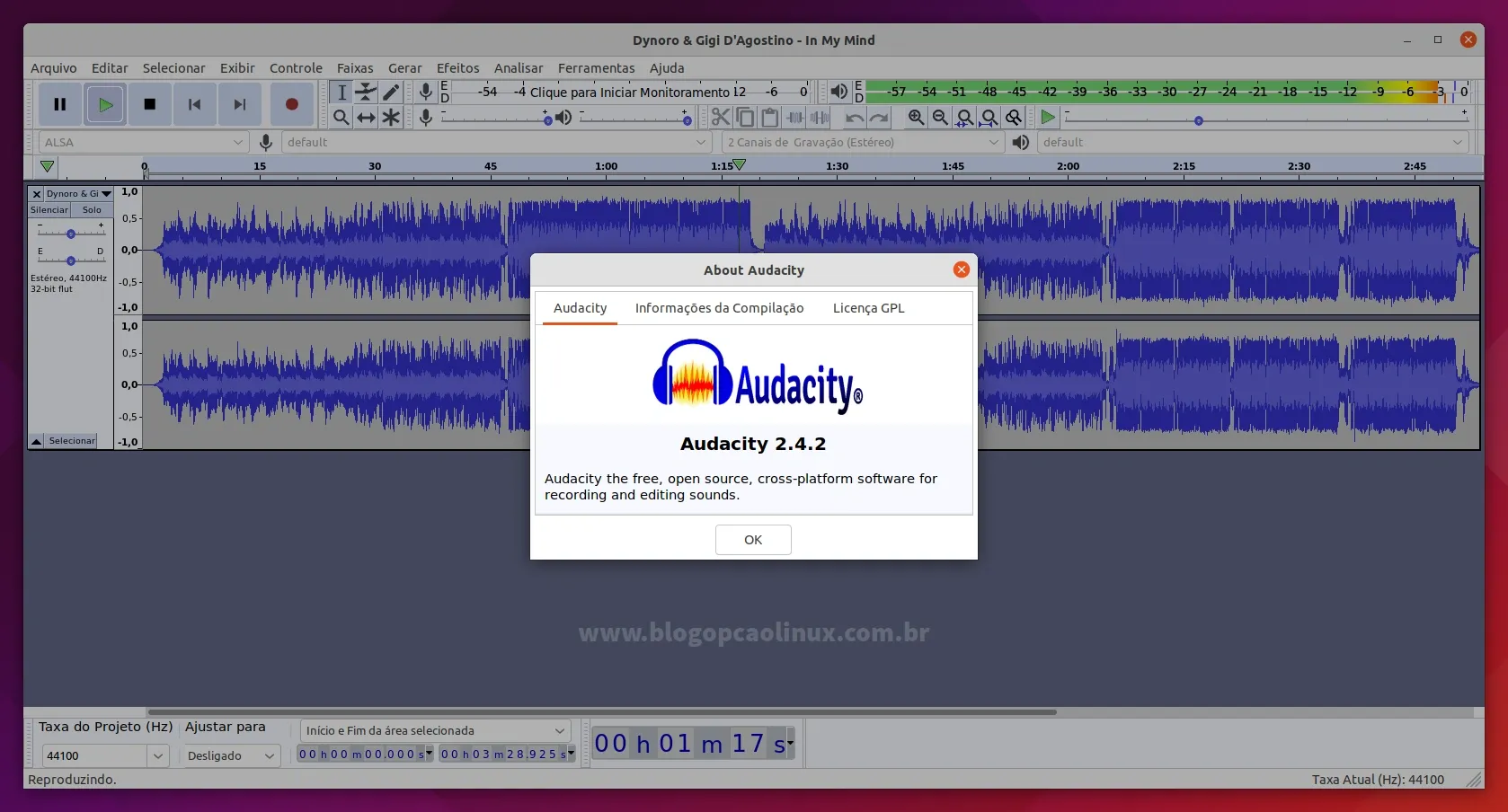Select the Time Shift tool

(366, 117)
